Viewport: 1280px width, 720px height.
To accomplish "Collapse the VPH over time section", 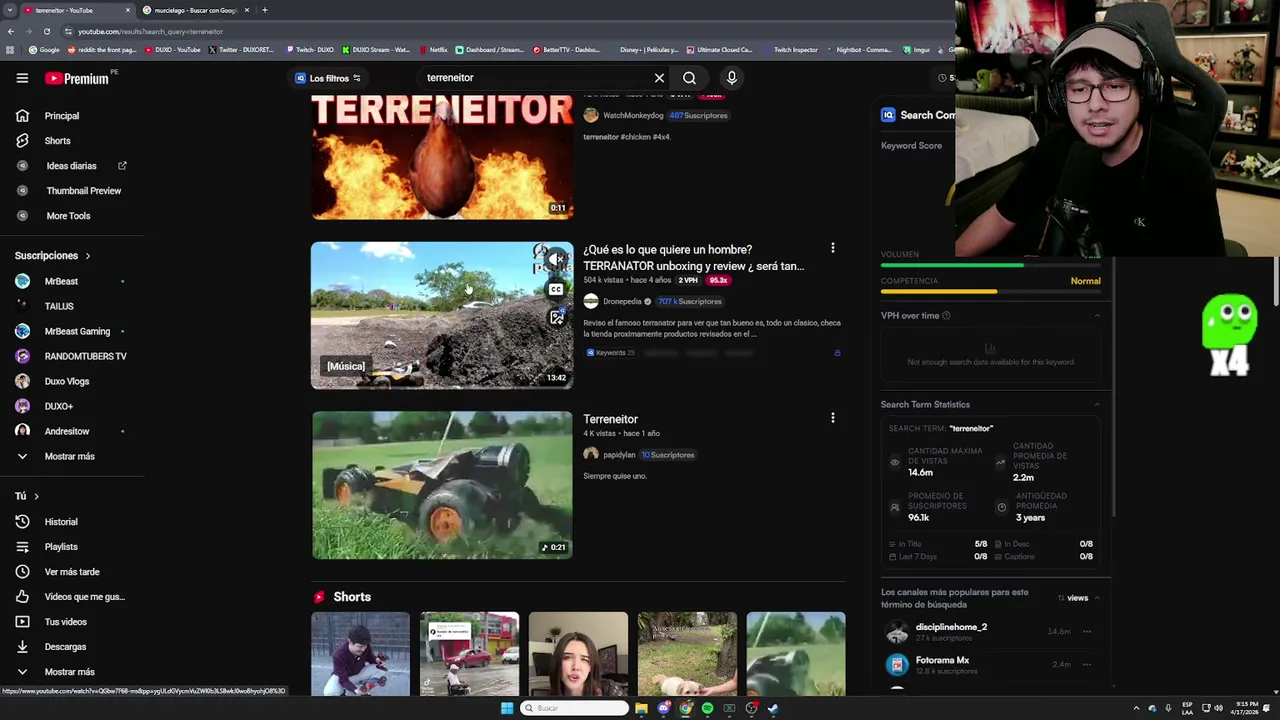I will pyautogui.click(x=1097, y=316).
